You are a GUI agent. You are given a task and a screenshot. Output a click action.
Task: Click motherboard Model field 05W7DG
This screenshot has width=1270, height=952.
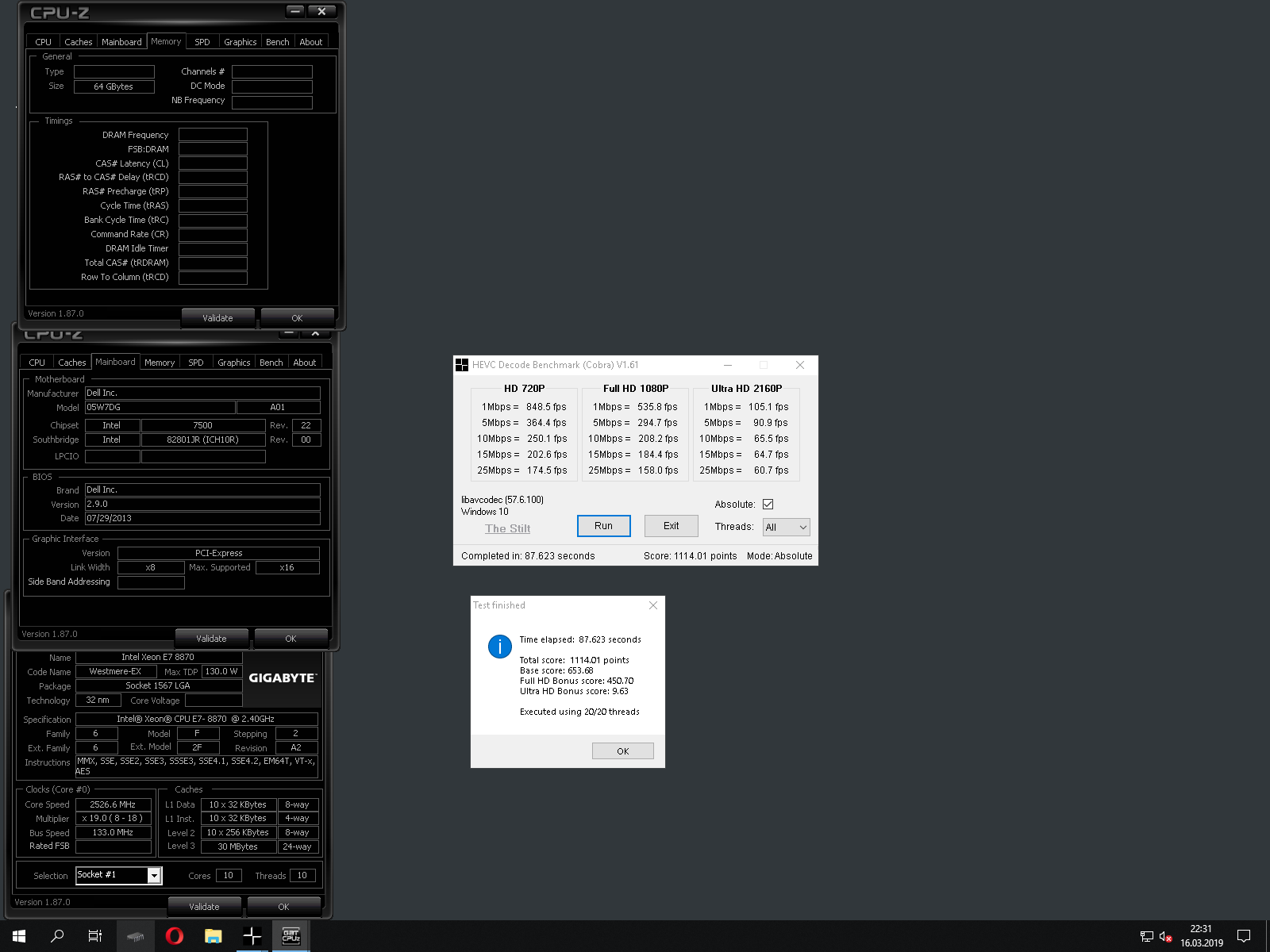[160, 408]
